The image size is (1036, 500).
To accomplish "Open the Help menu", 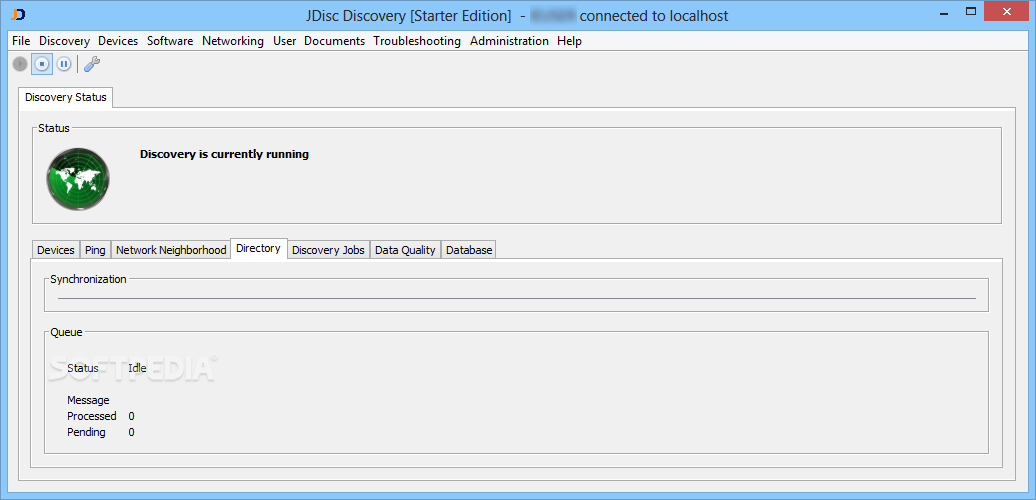I will click(569, 41).
